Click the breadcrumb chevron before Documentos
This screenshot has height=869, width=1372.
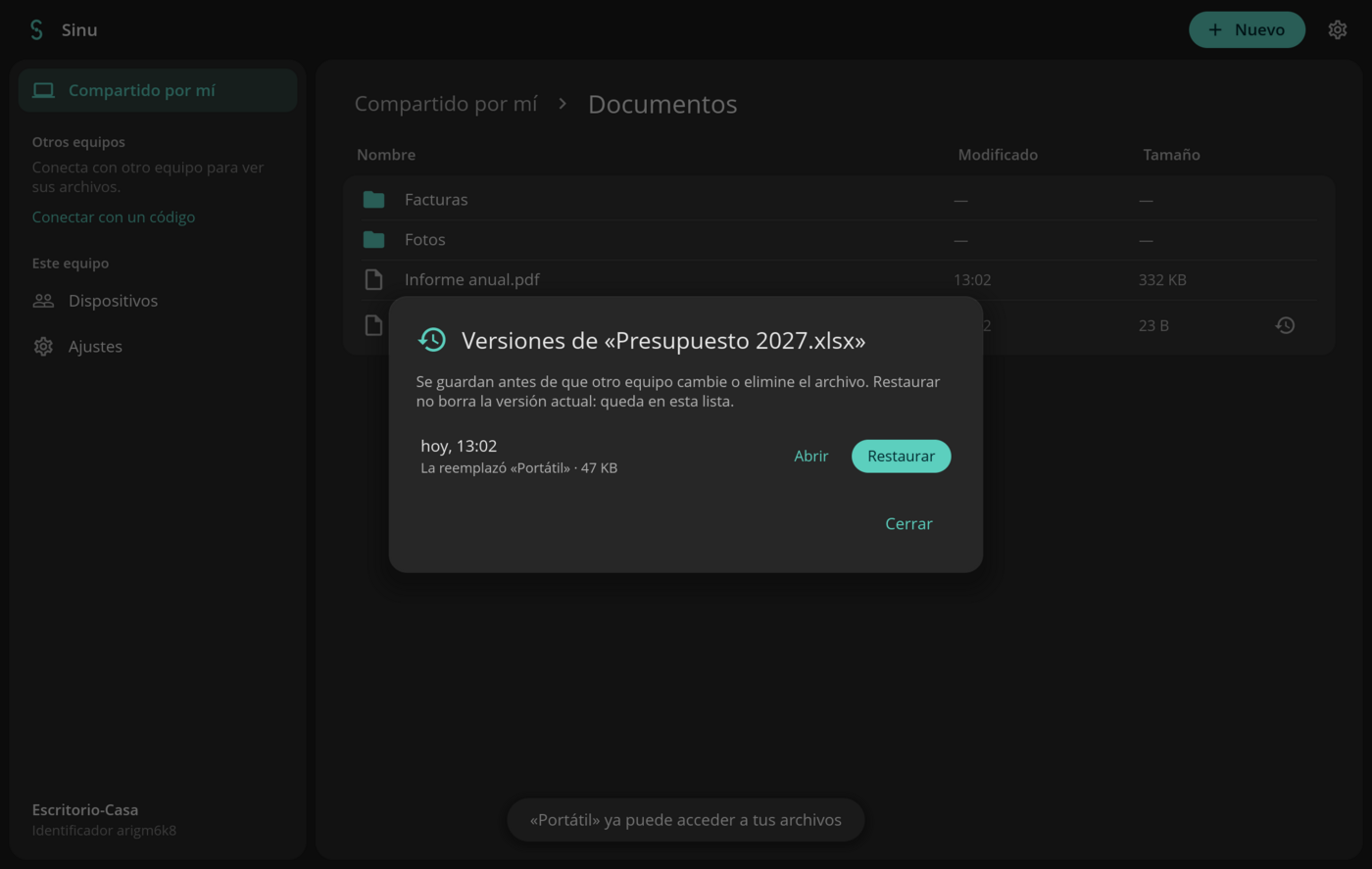563,104
